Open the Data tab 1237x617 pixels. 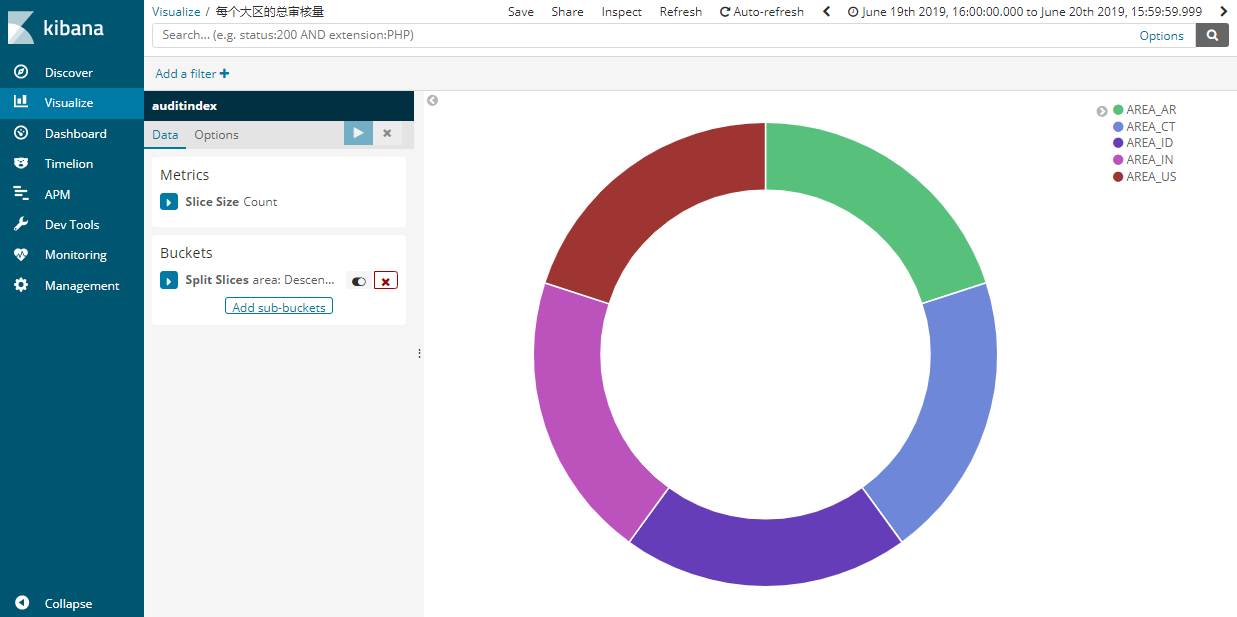pos(165,135)
